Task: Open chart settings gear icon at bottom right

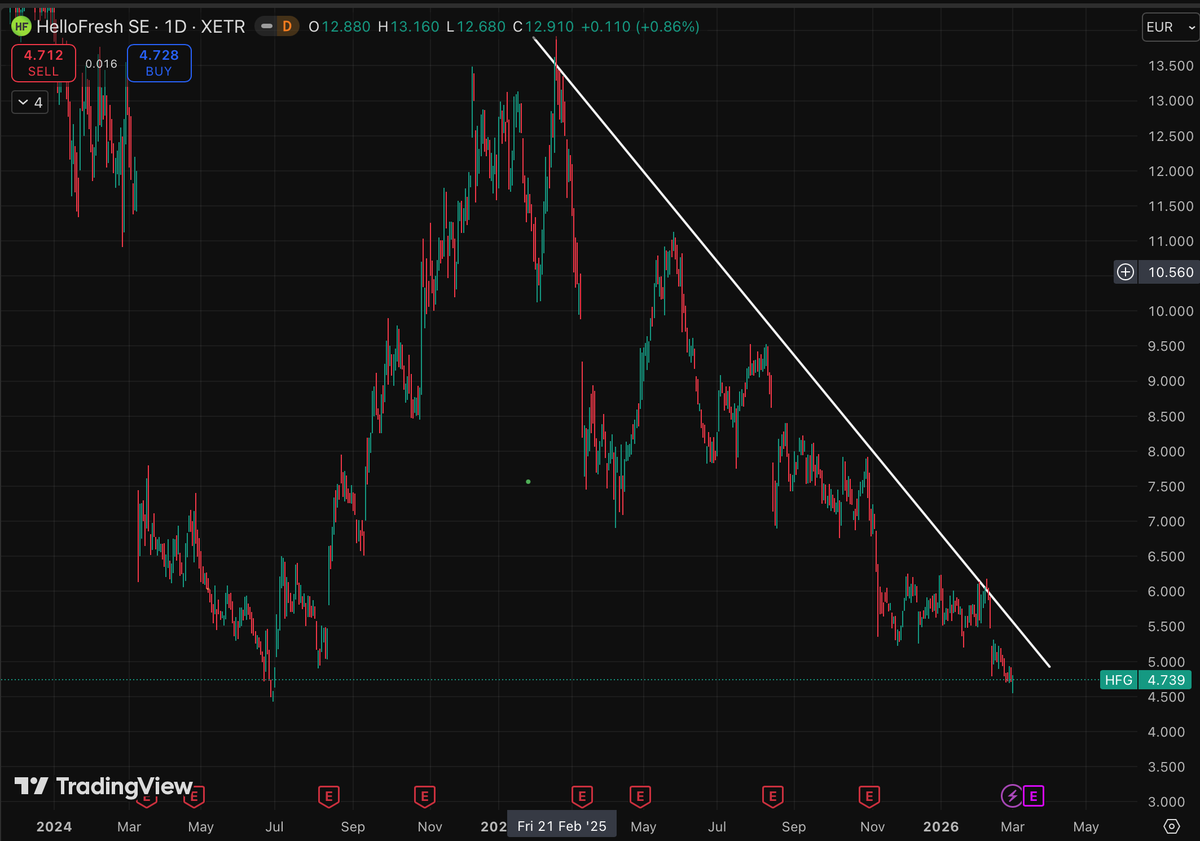Action: point(1171,826)
